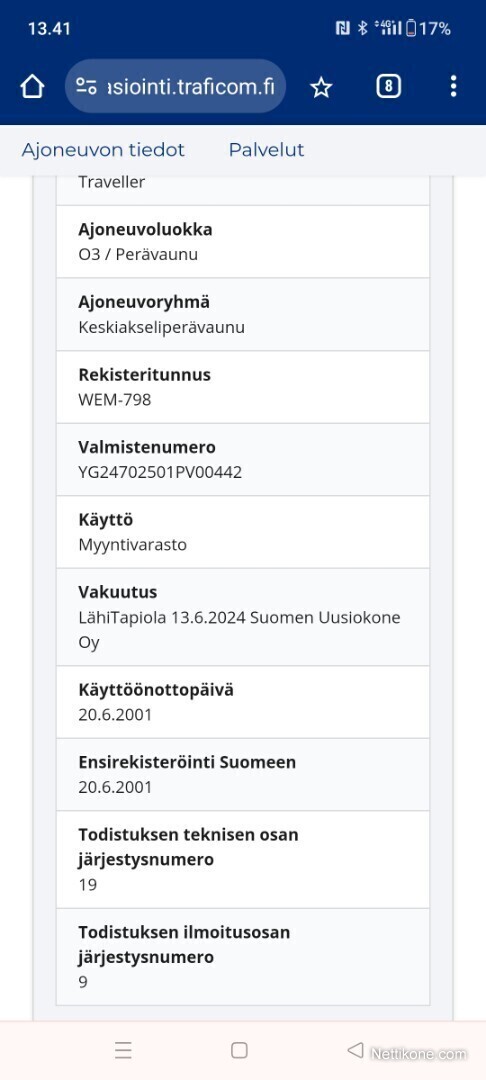Tap the Android recent apps button

click(123, 1050)
